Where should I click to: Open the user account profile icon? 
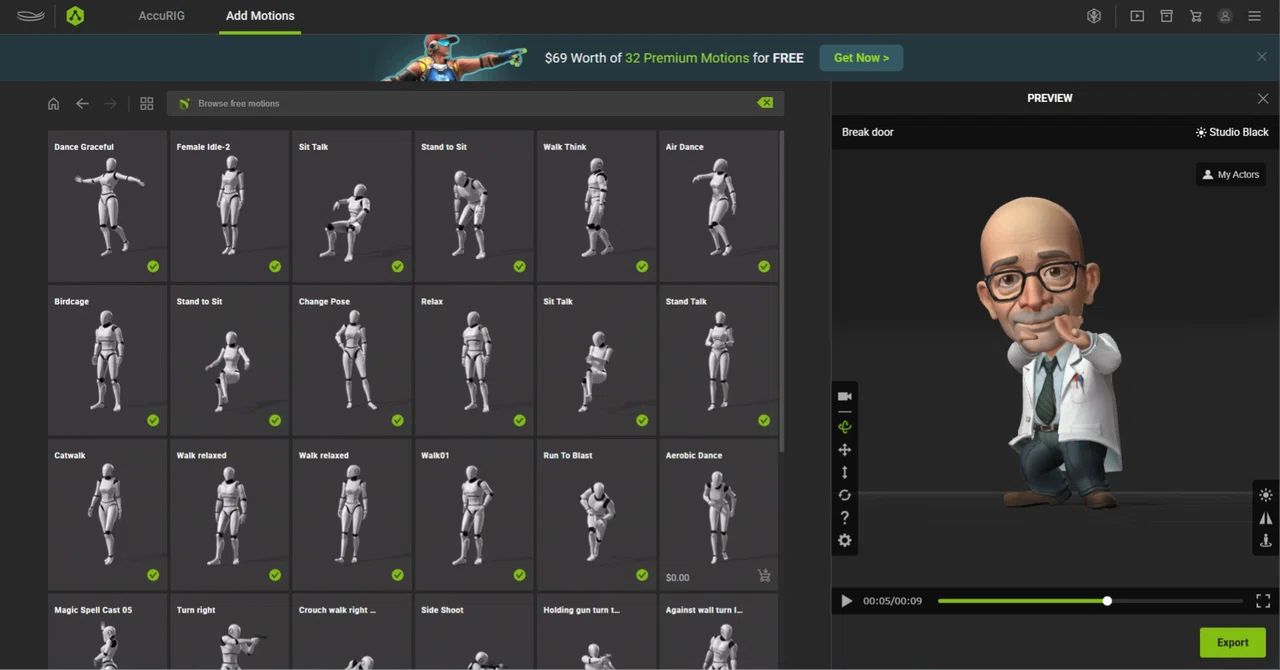point(1225,16)
